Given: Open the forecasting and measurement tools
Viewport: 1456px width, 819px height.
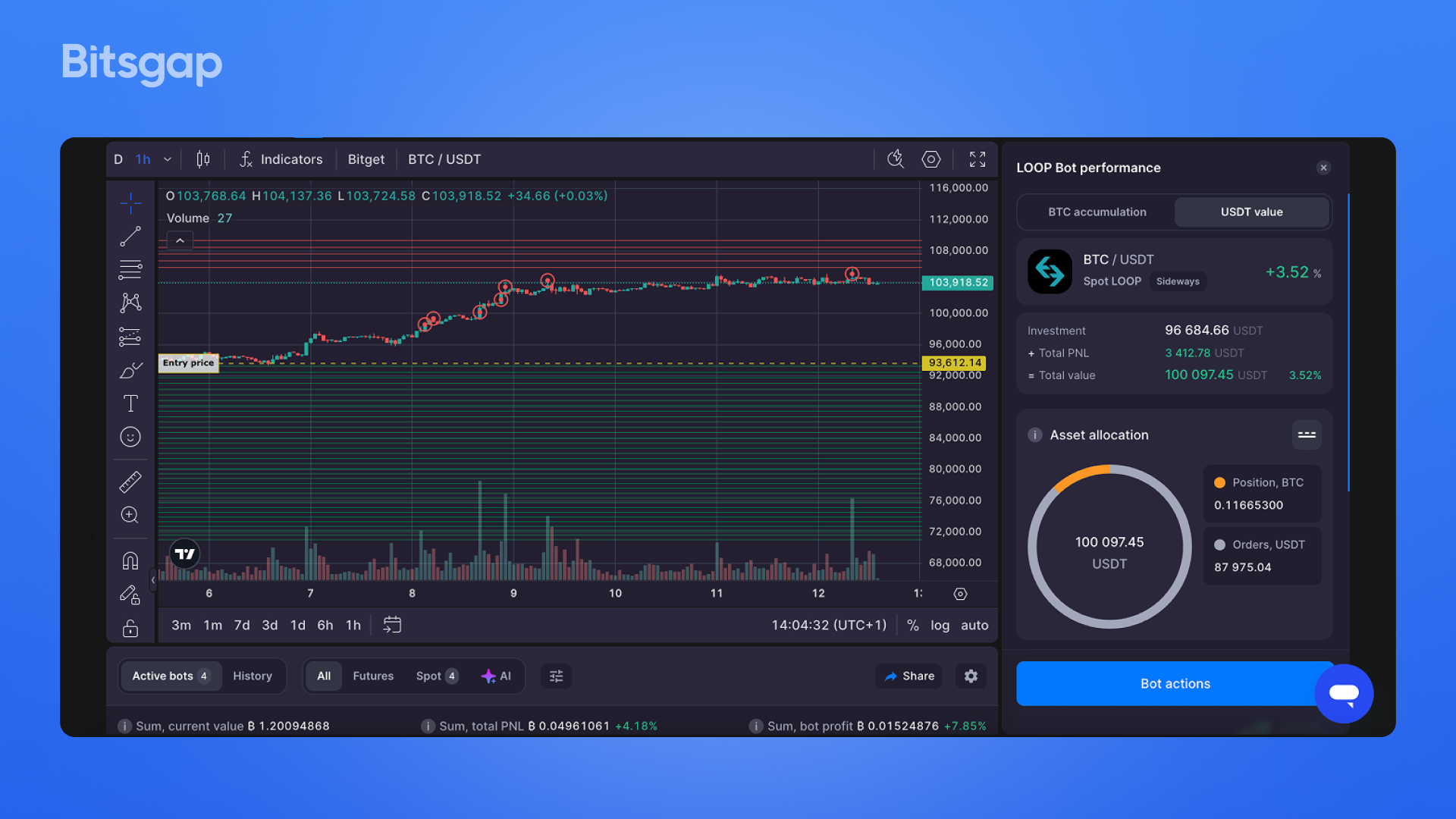Looking at the screenshot, I should coord(130,337).
